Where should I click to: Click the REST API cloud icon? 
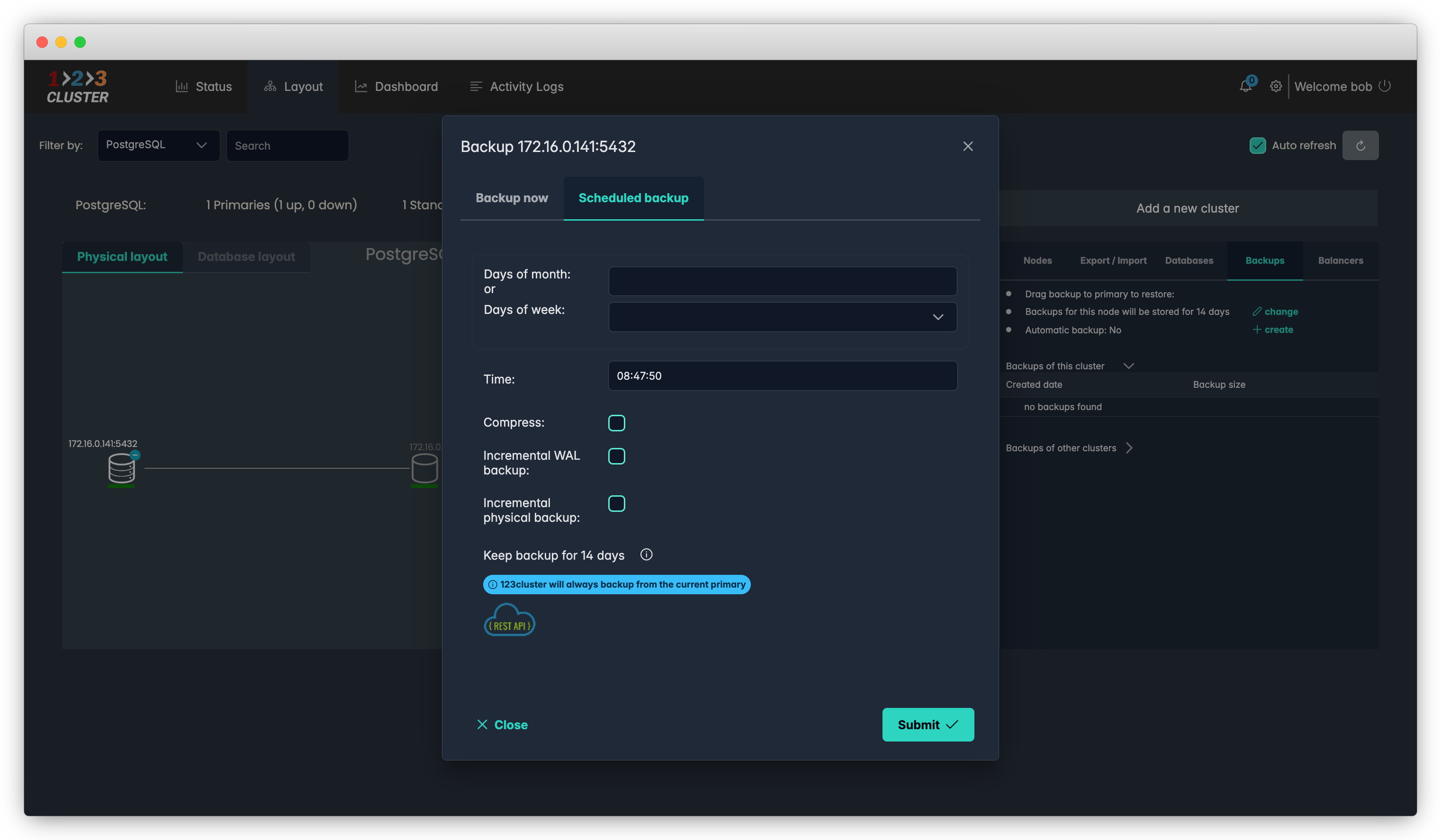point(509,621)
